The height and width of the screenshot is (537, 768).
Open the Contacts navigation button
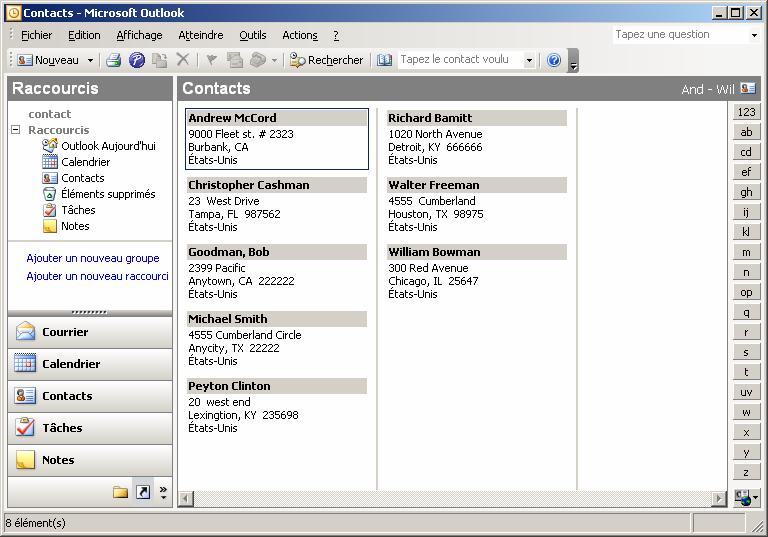90,396
